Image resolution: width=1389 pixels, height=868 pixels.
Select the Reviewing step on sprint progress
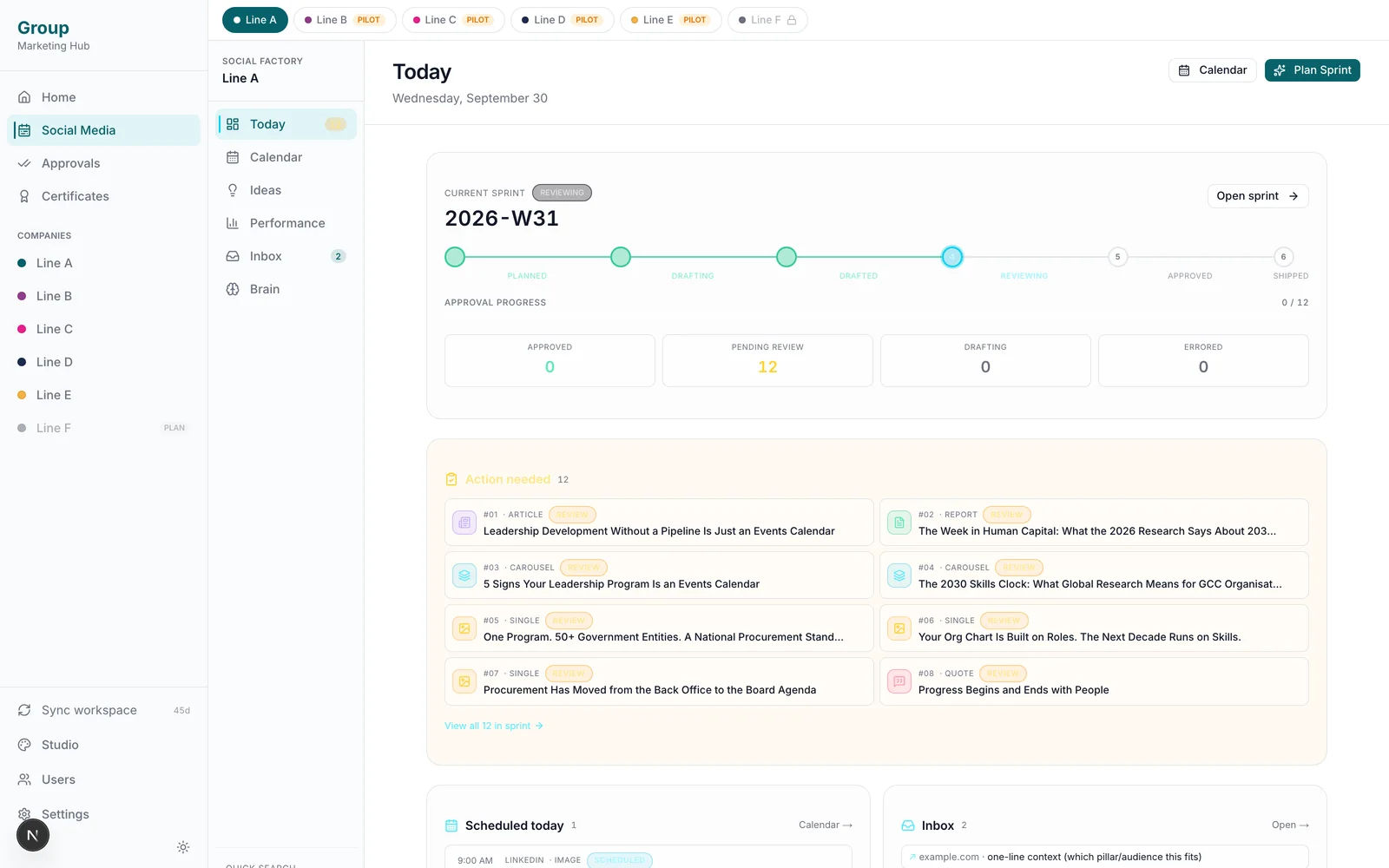tap(952, 257)
